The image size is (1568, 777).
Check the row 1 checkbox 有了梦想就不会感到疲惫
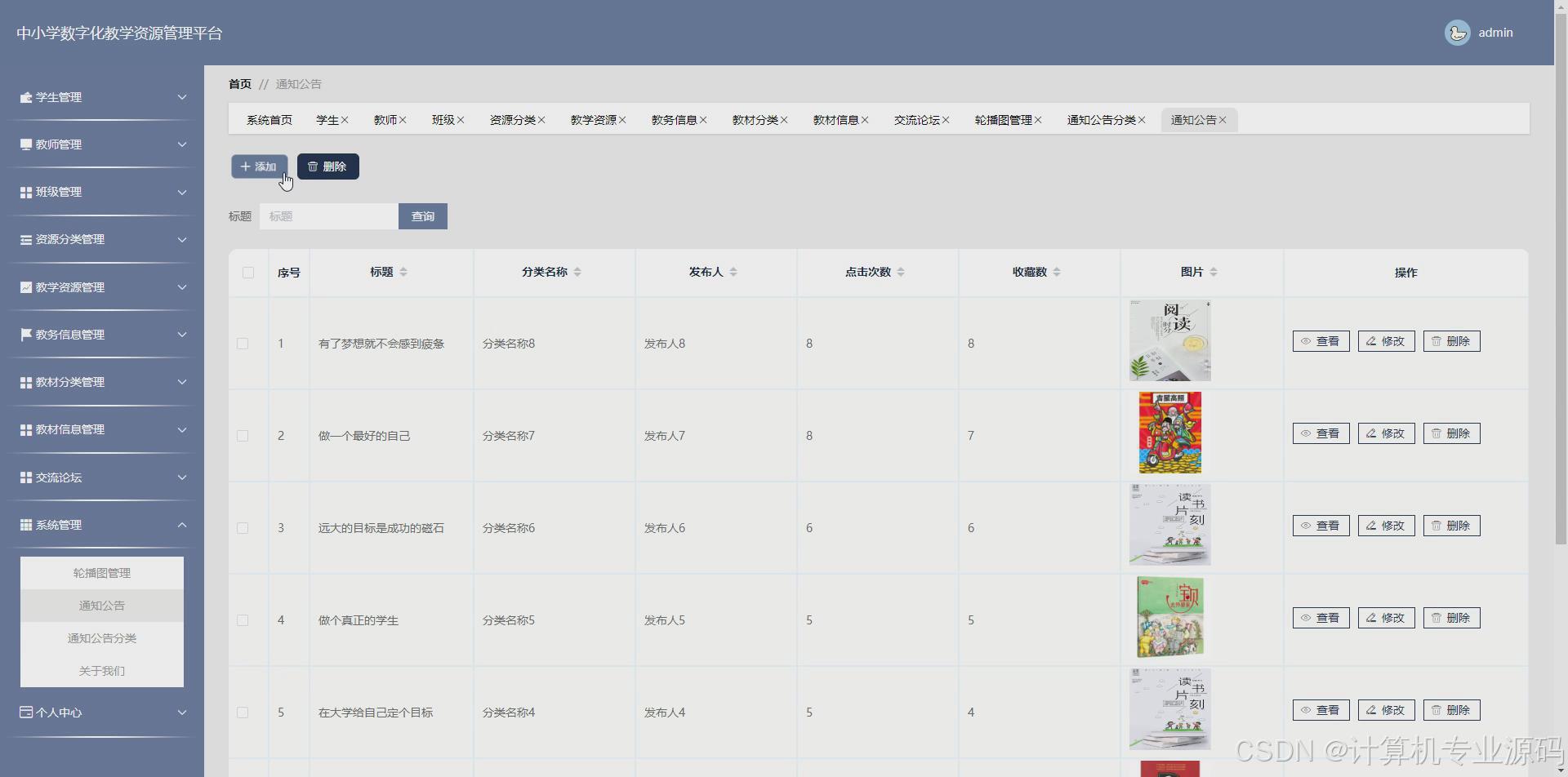pyautogui.click(x=243, y=344)
